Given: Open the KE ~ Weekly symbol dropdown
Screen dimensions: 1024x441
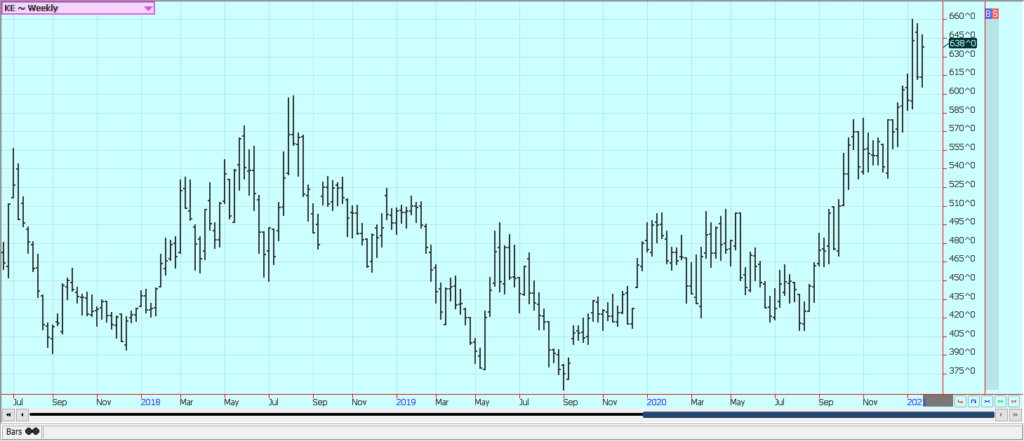Looking at the screenshot, I should tap(78, 8).
